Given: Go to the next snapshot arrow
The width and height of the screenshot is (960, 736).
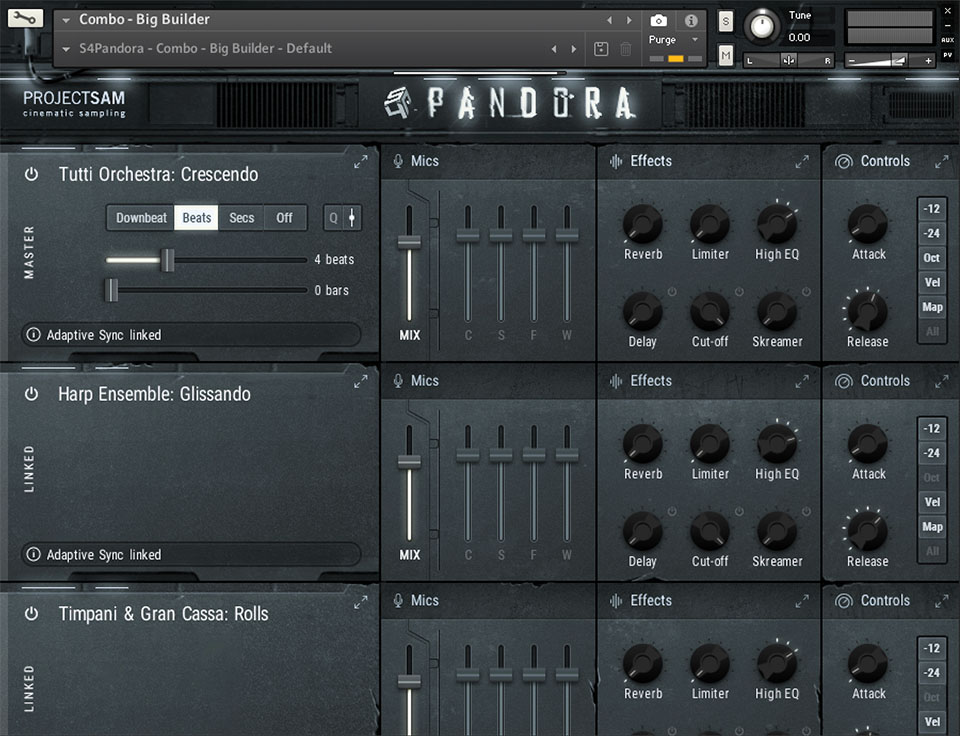Looking at the screenshot, I should click(x=574, y=49).
